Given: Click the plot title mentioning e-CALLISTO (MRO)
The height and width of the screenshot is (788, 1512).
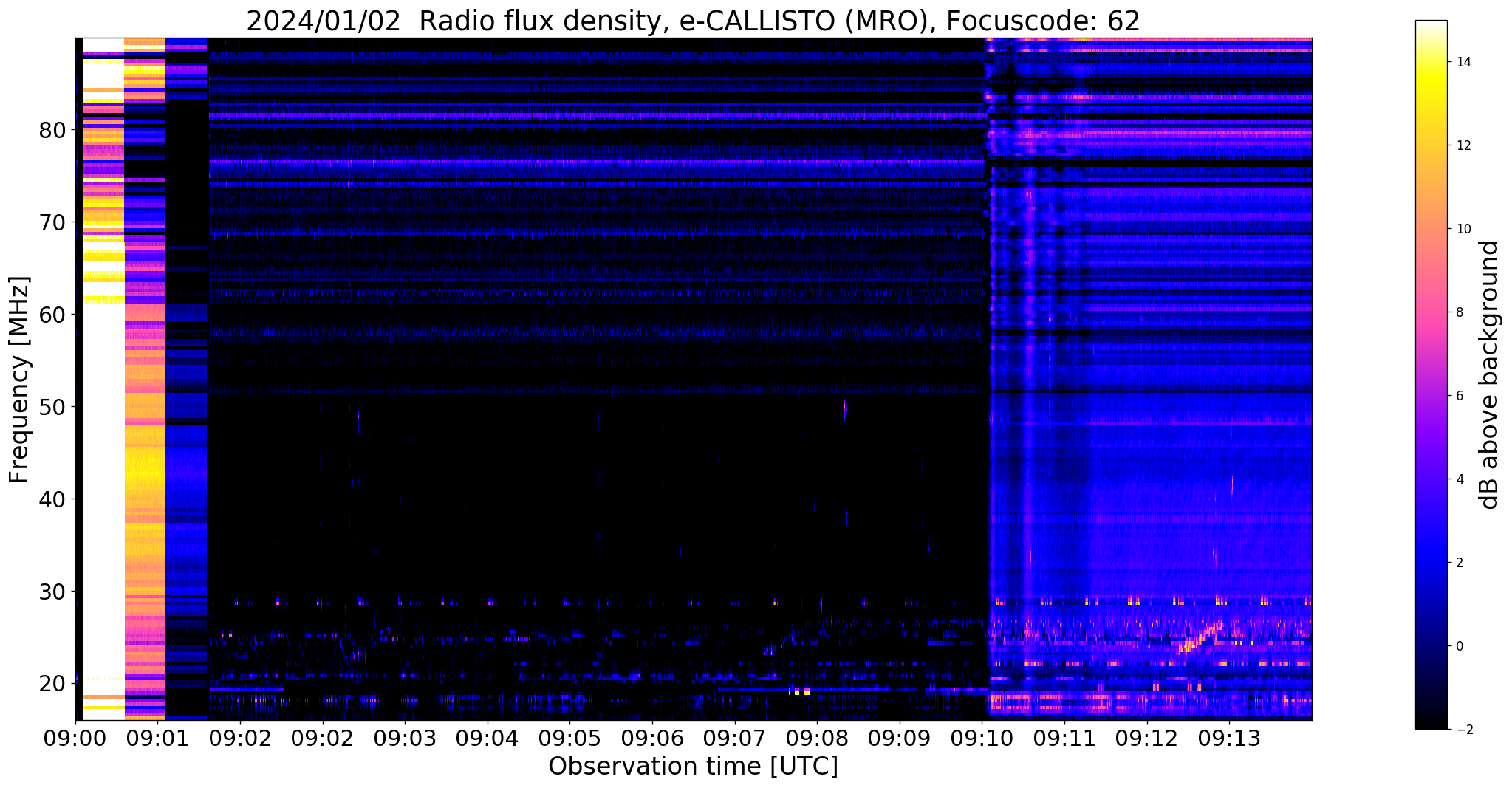Looking at the screenshot, I should point(693,21).
